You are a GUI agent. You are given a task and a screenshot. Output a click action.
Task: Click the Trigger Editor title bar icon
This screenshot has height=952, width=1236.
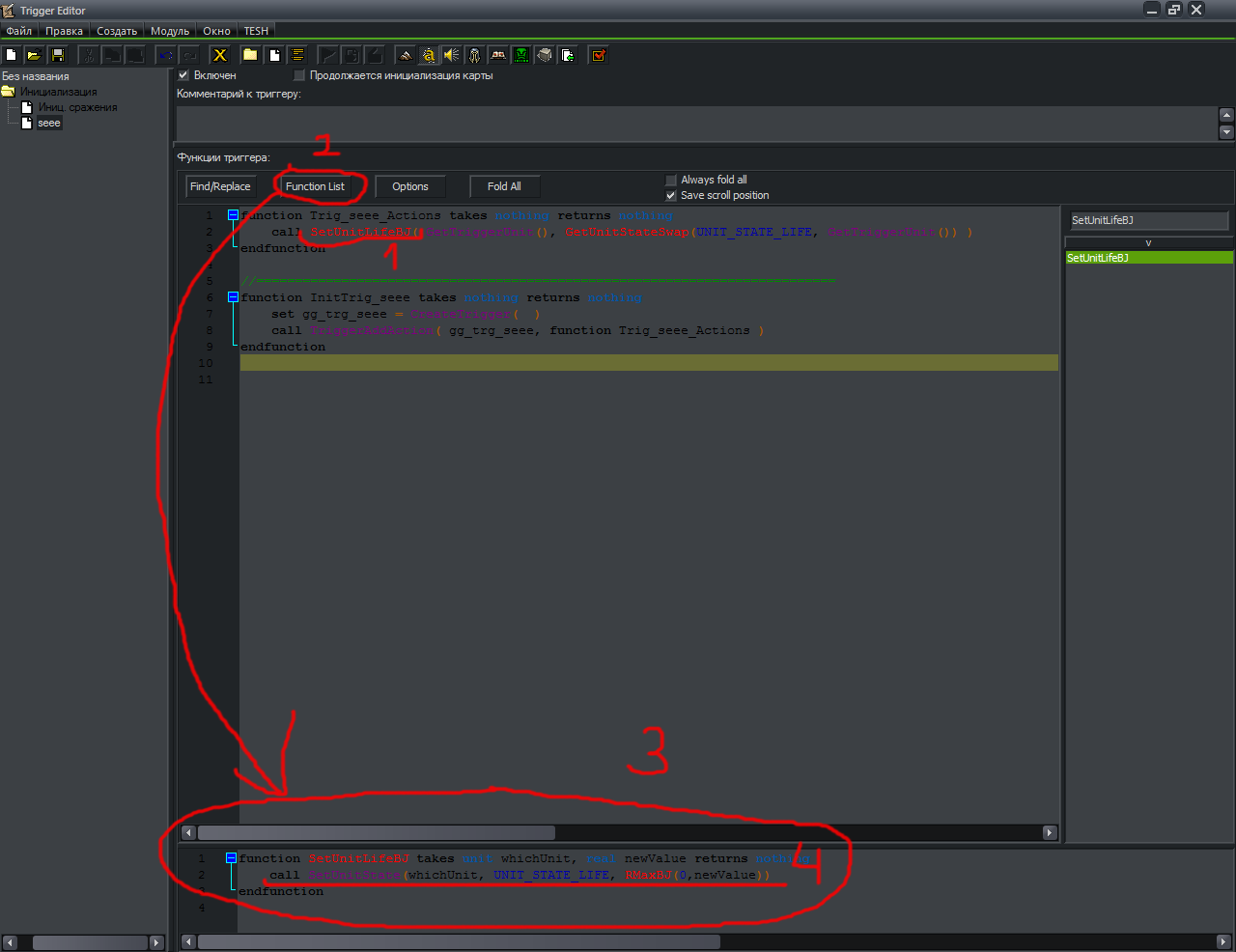point(9,10)
